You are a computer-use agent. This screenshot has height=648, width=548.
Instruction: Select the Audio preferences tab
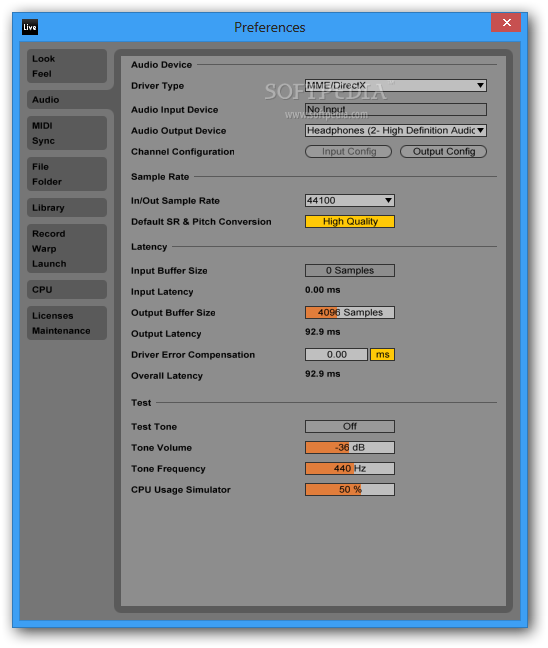(x=67, y=100)
